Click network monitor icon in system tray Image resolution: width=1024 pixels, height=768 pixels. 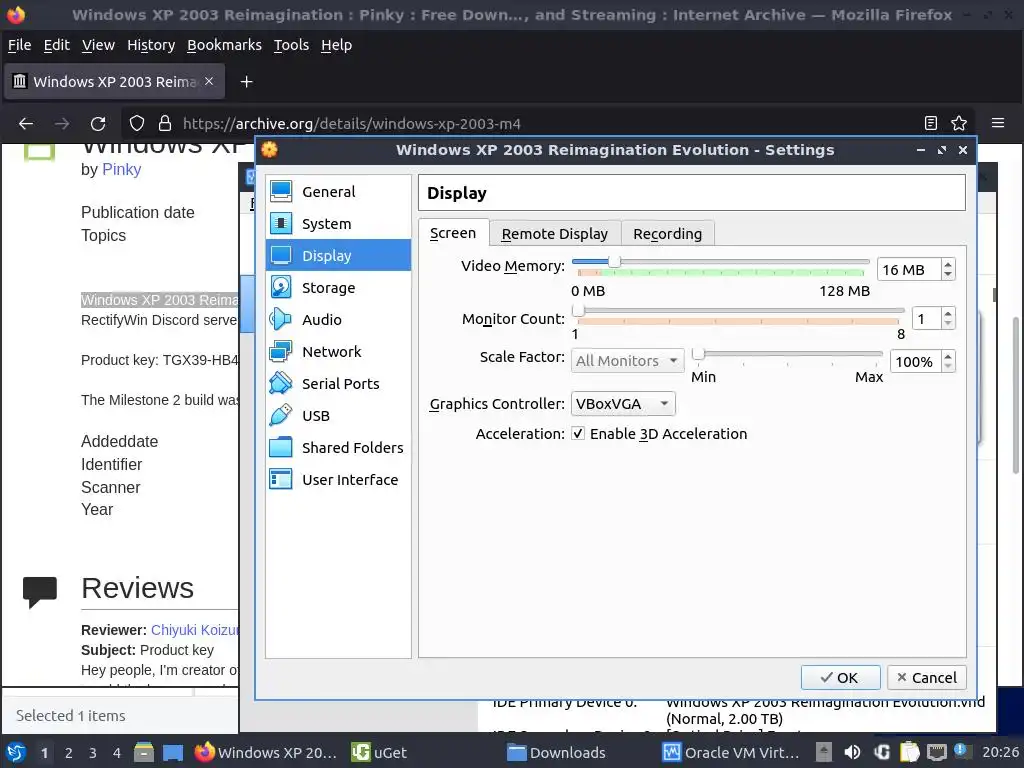click(x=936, y=752)
